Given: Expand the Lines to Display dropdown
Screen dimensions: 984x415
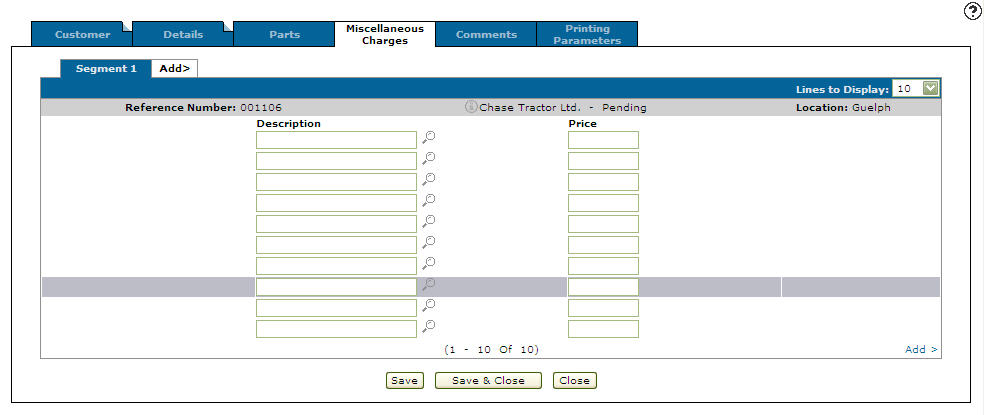Looking at the screenshot, I should 930,89.
